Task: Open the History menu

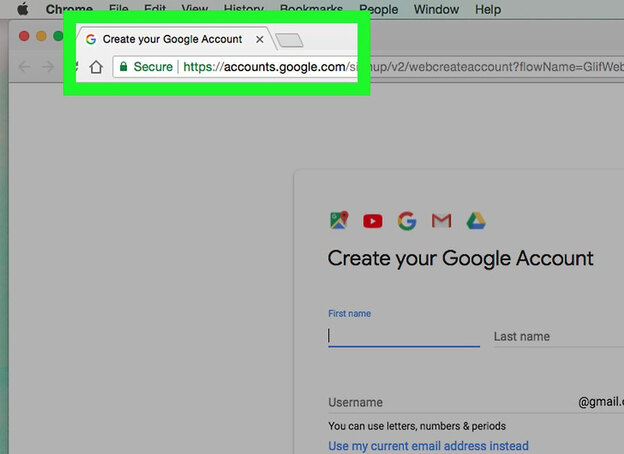Action: pos(243,9)
